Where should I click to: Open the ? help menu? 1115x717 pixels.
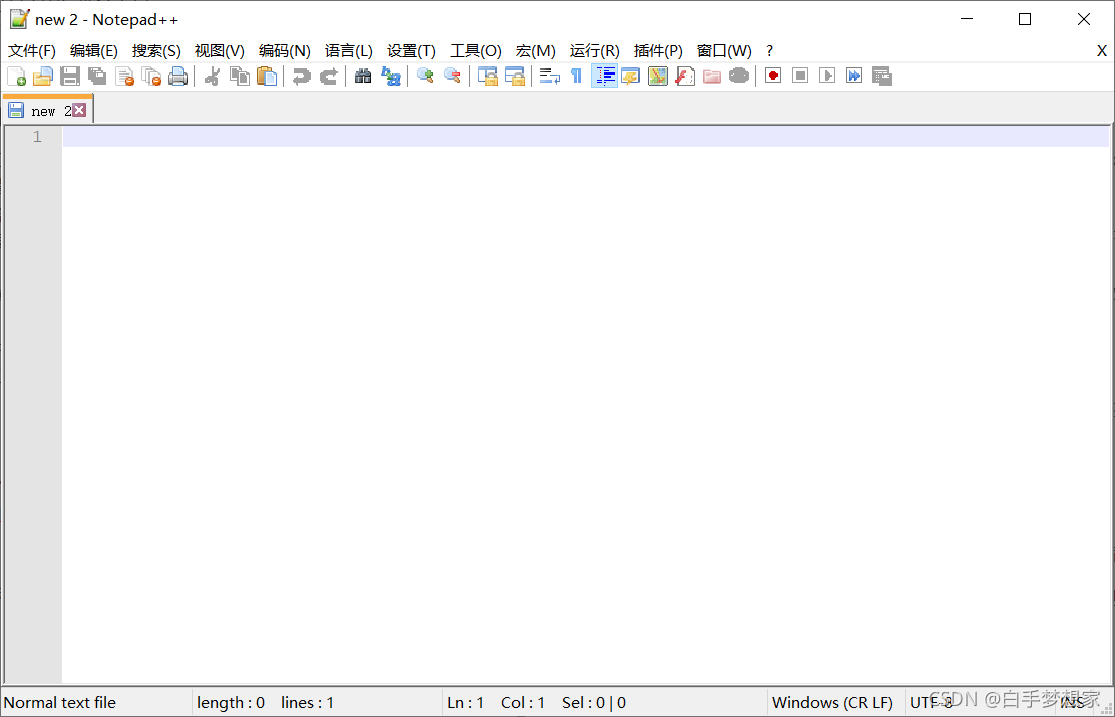coord(769,51)
